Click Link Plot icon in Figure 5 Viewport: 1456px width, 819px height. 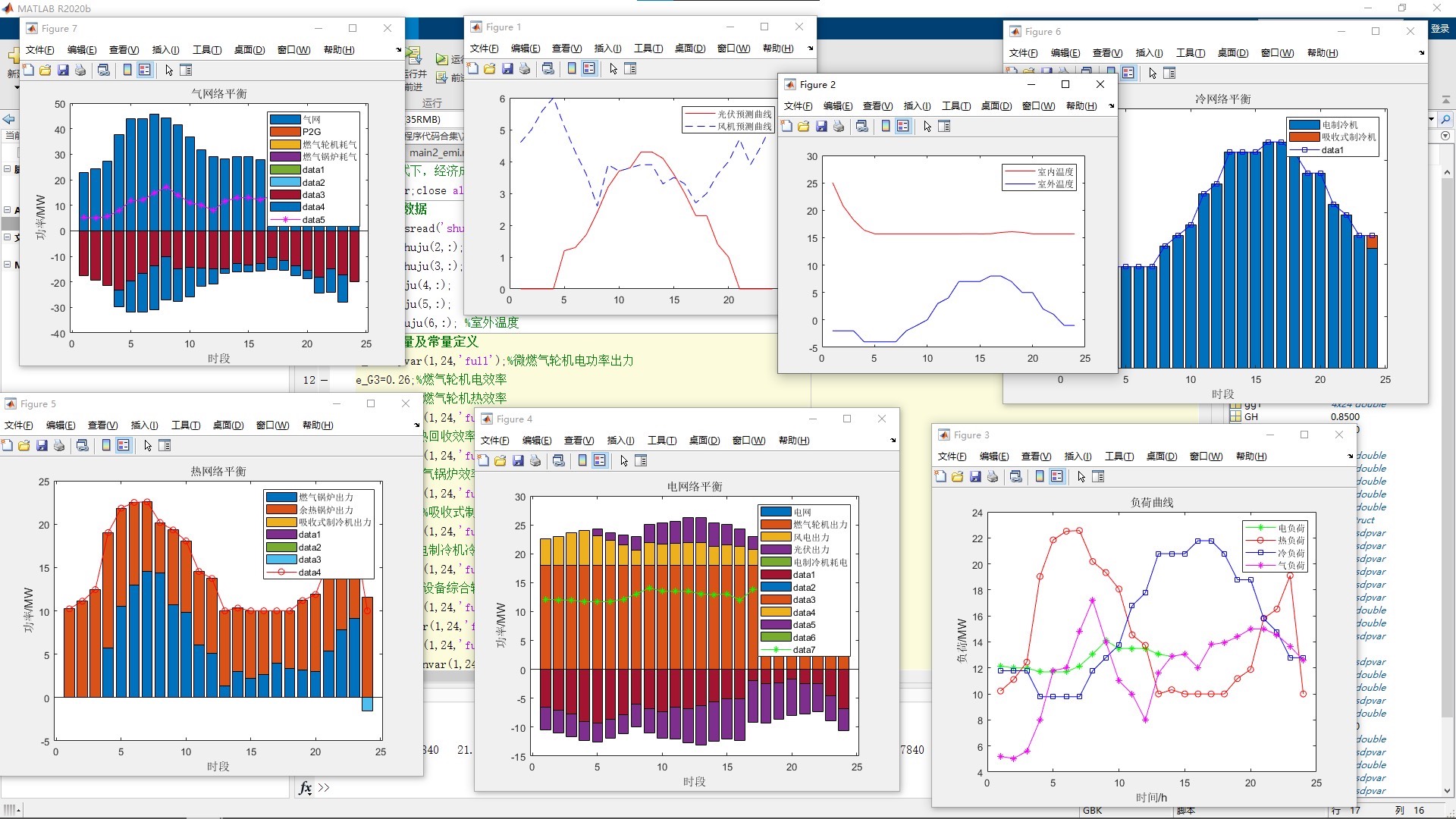83,446
